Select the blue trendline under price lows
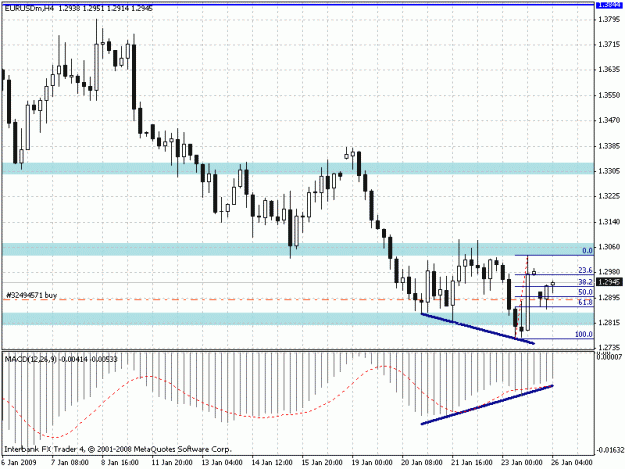The height and width of the screenshot is (469, 625). pyautogui.click(x=478, y=328)
